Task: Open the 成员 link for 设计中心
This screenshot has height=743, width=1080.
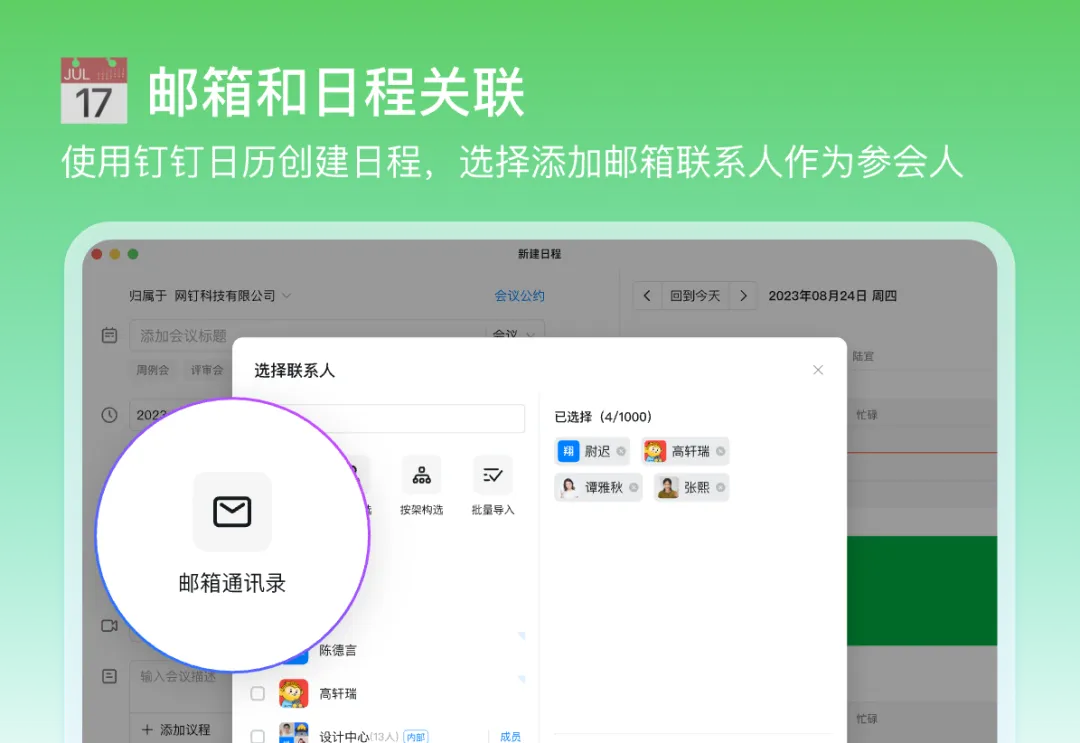Action: pyautogui.click(x=510, y=736)
